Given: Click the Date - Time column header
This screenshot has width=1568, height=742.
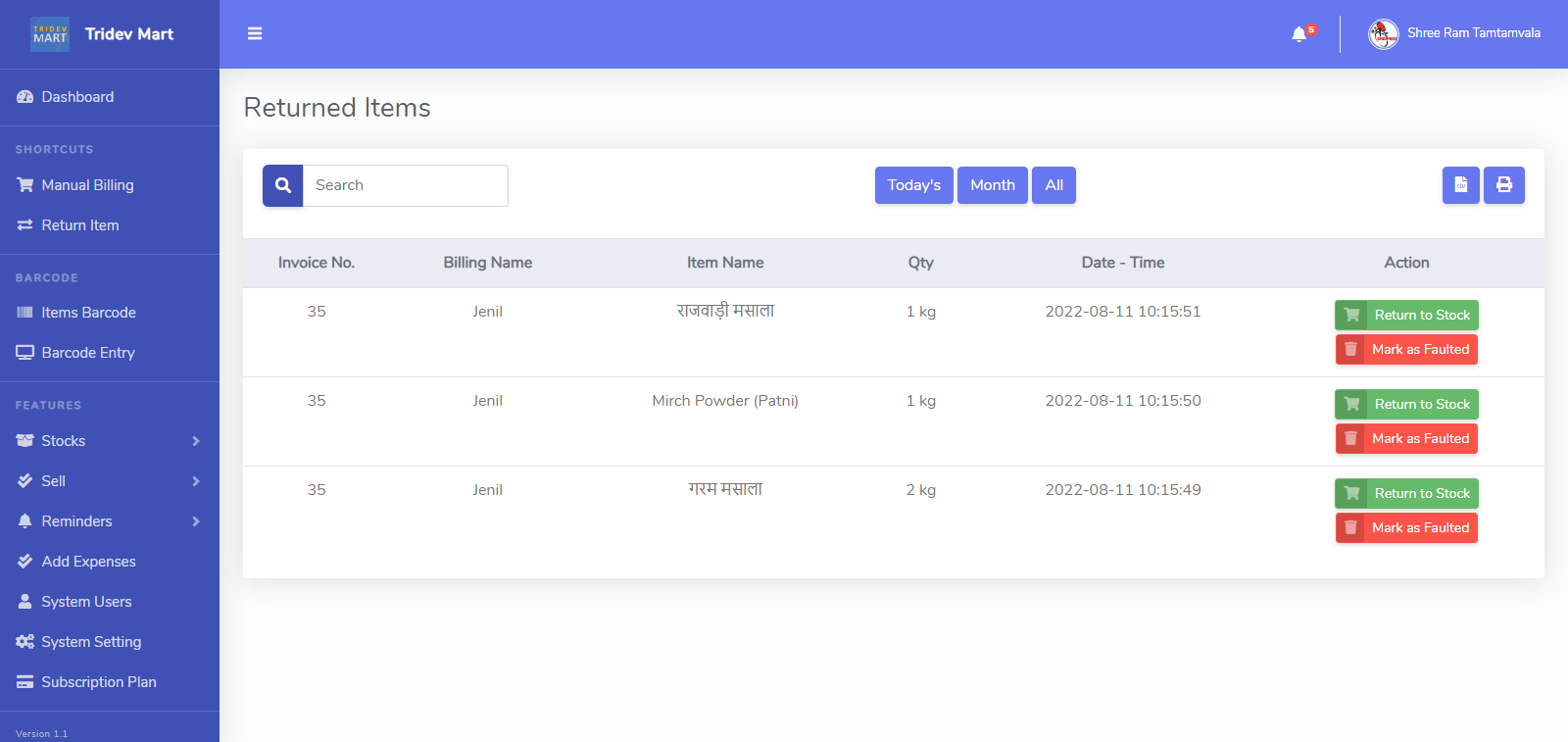Looking at the screenshot, I should tap(1123, 263).
